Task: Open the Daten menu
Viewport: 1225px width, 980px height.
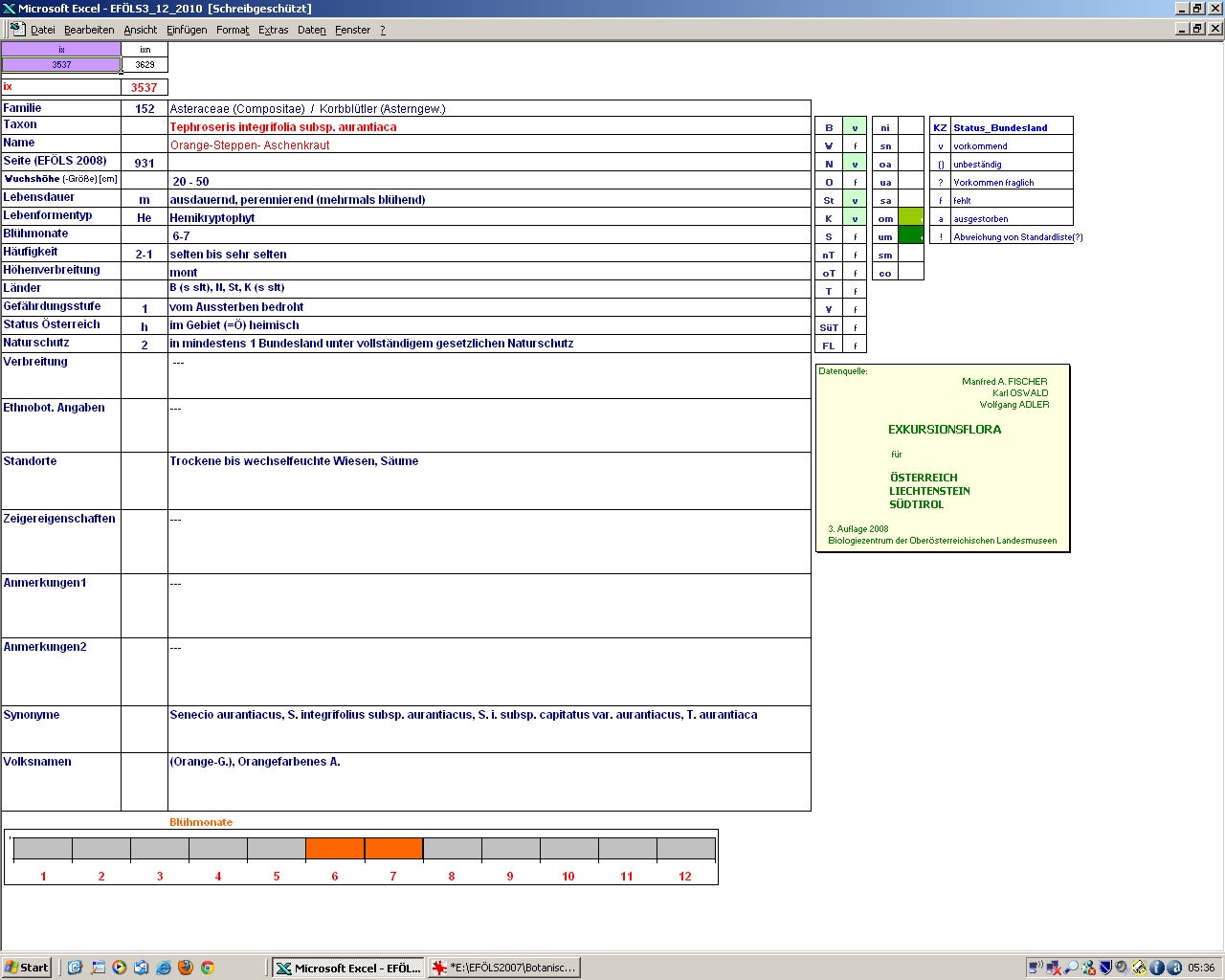Action: [312, 30]
